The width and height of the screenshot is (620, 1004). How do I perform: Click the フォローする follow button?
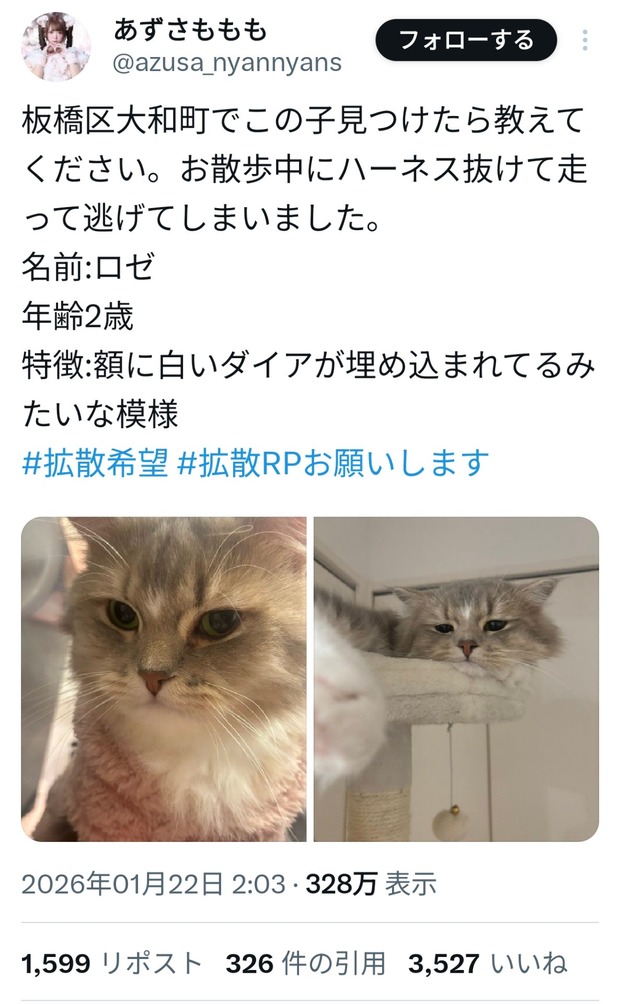click(466, 40)
